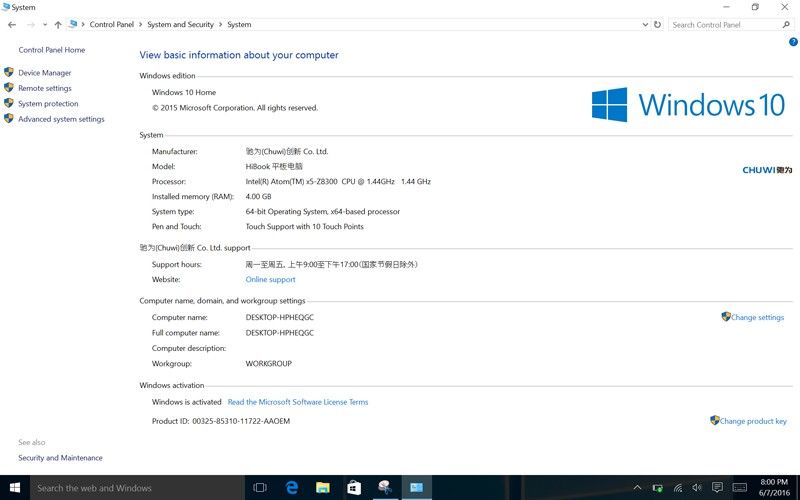Open the Start menu
The image size is (800, 500).
15,488
